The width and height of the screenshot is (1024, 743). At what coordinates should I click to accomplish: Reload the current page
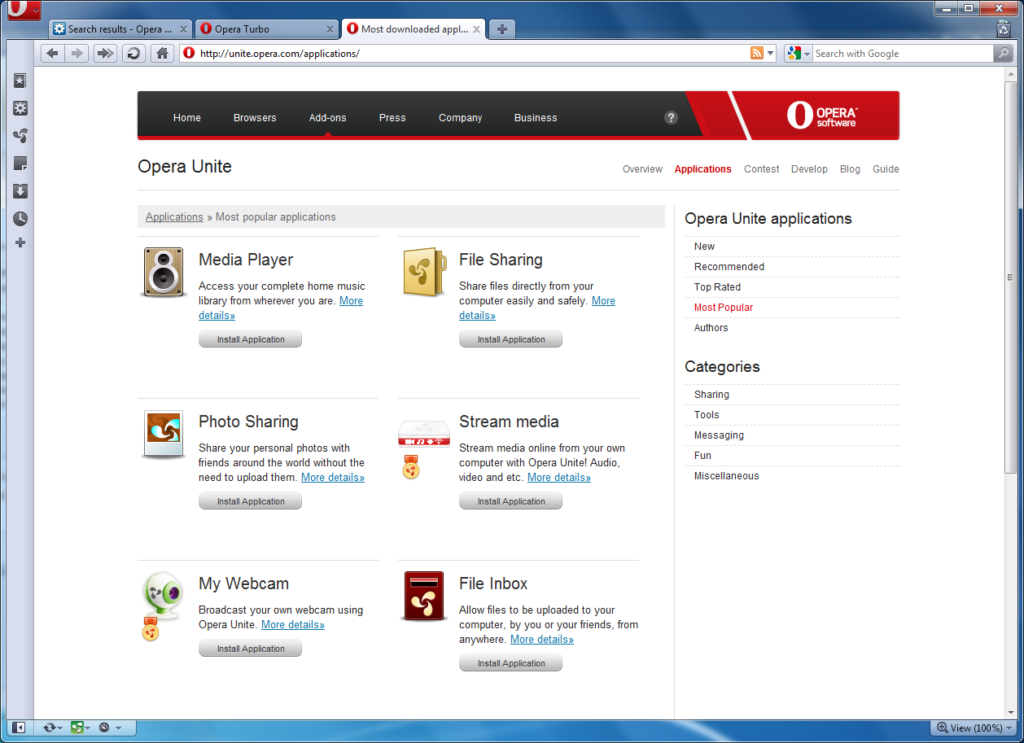(134, 54)
